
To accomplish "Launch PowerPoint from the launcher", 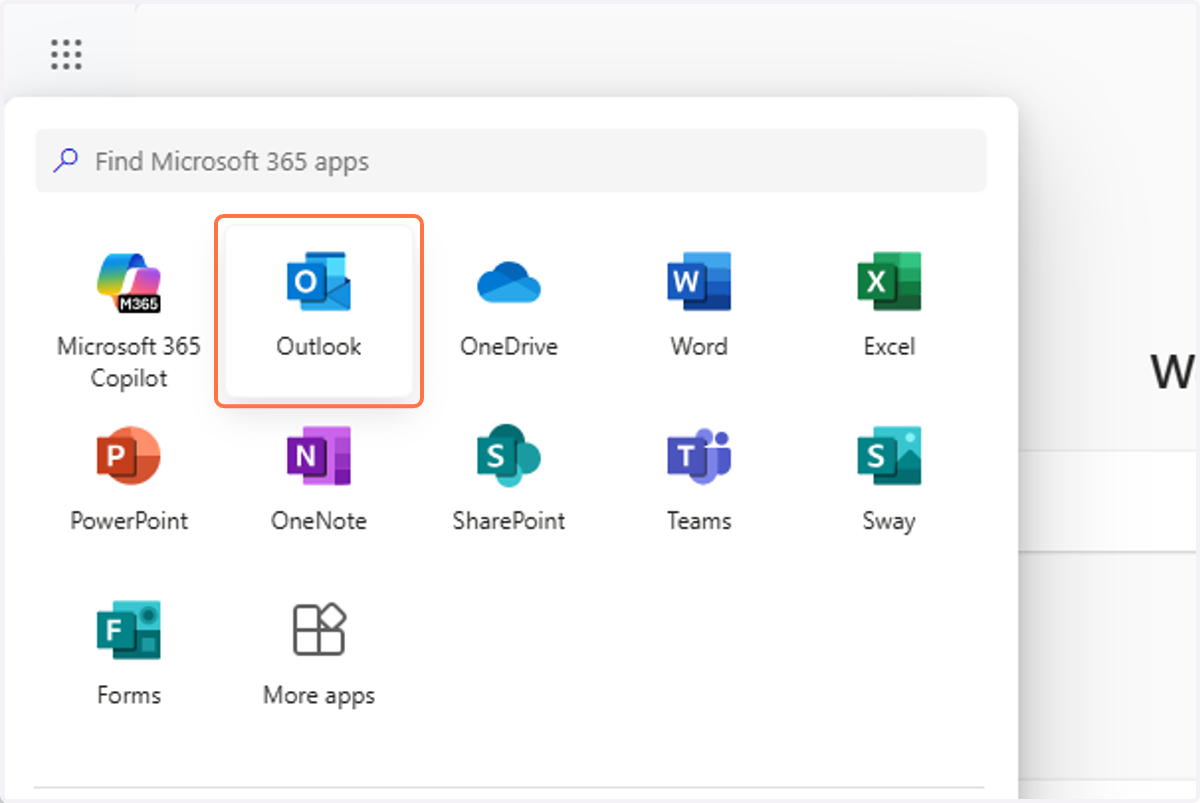I will coord(129,479).
